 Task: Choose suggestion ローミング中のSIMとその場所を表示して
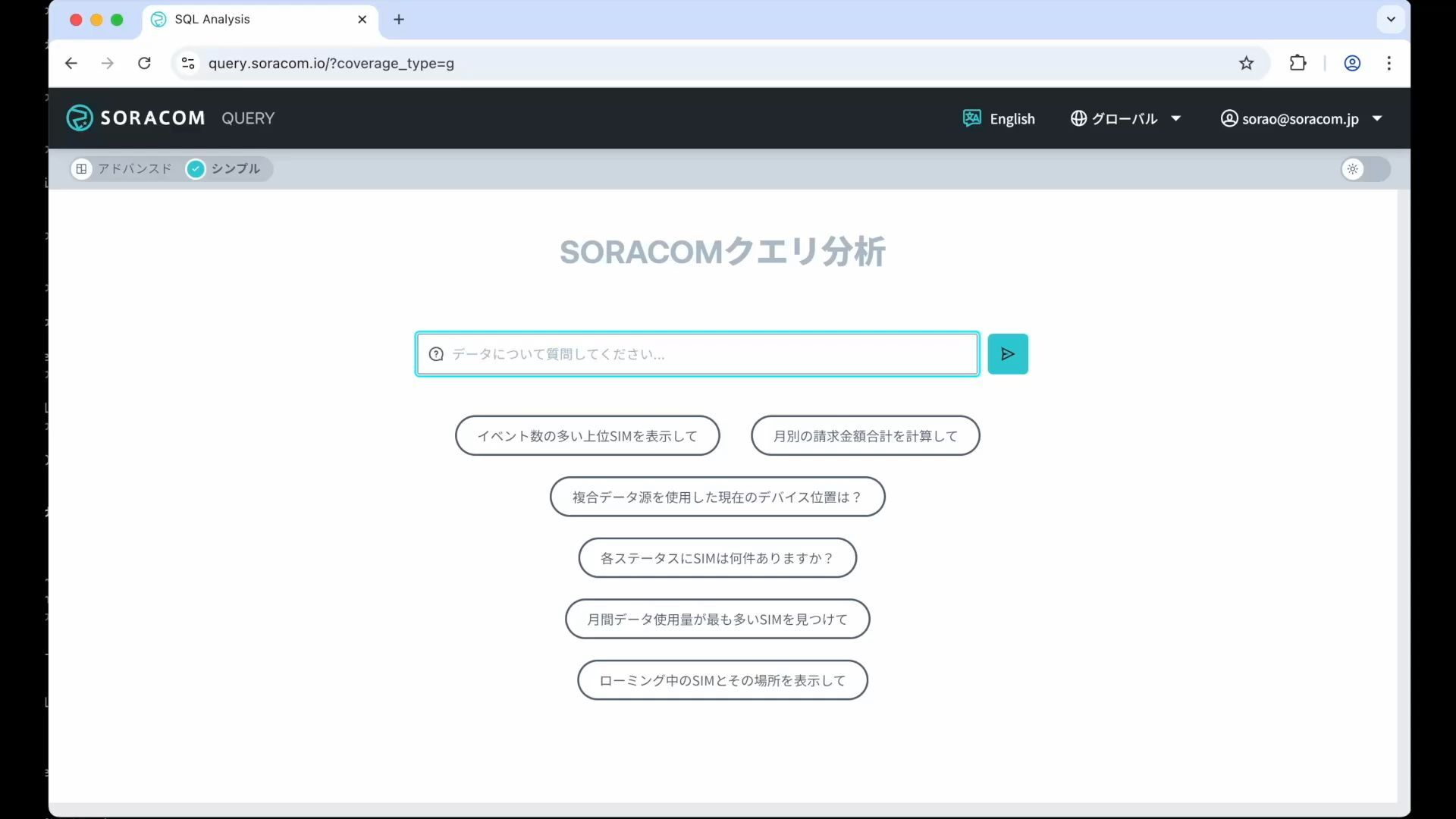(723, 680)
